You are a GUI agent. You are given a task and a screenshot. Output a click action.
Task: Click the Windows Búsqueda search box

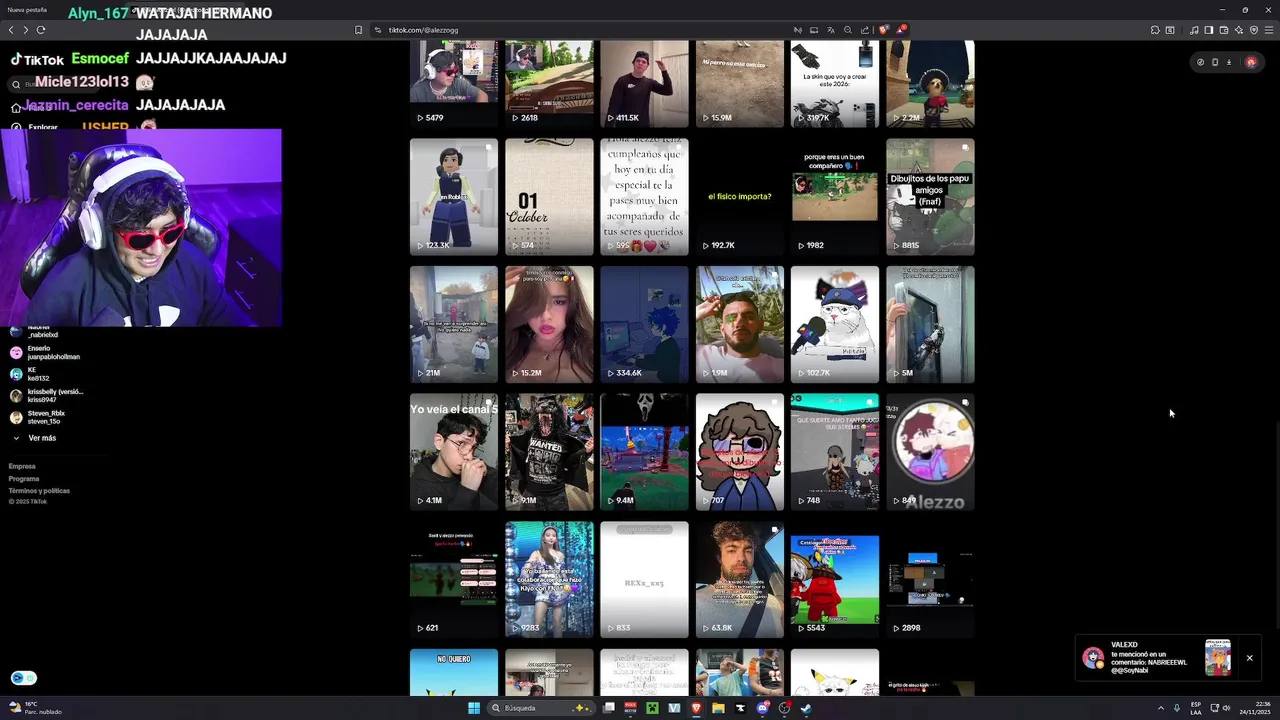click(543, 708)
